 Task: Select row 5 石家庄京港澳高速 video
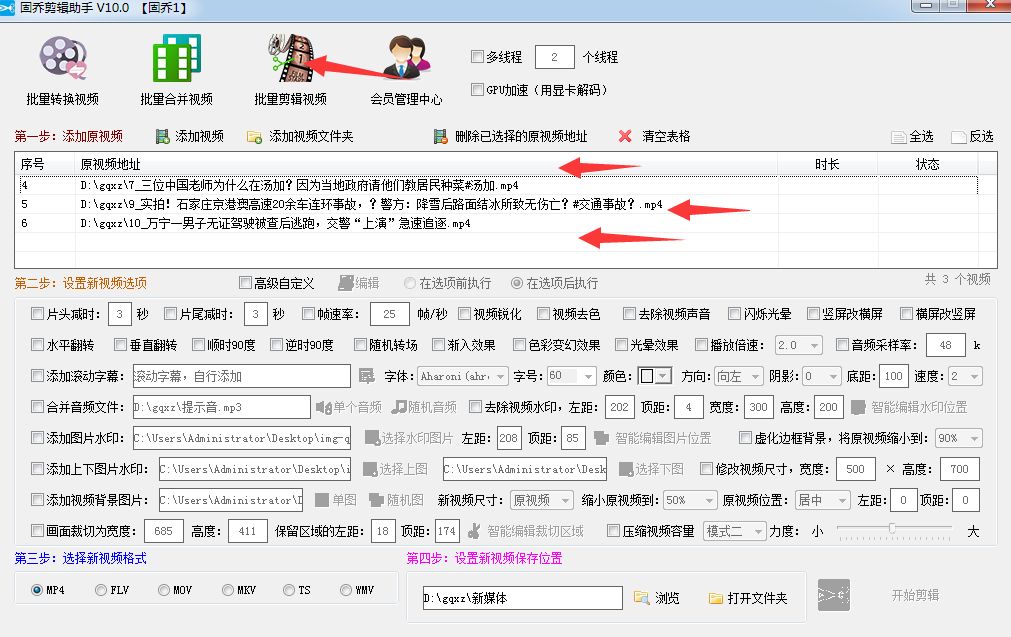496,204
